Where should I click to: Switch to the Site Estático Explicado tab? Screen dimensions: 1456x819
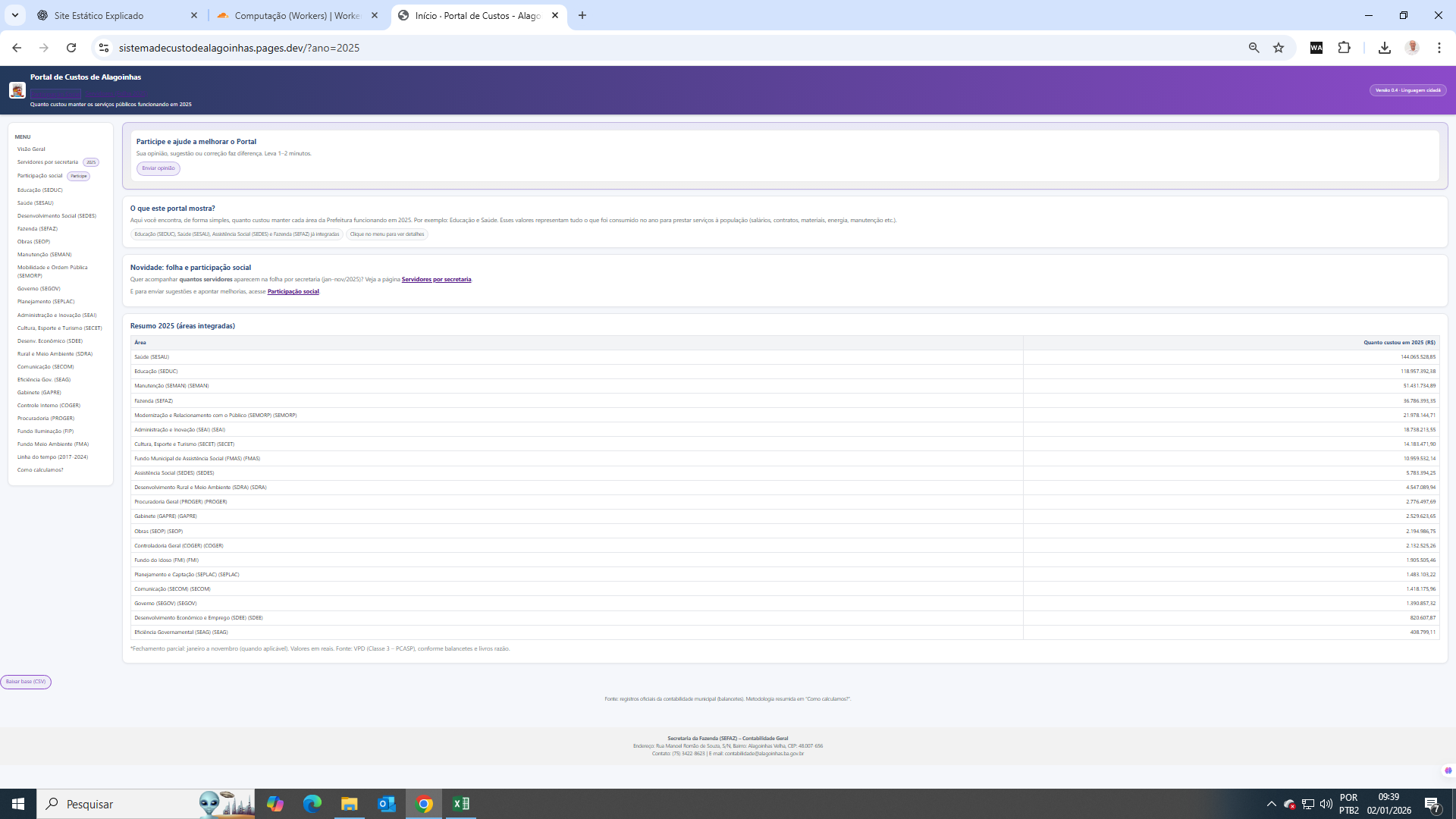99,15
